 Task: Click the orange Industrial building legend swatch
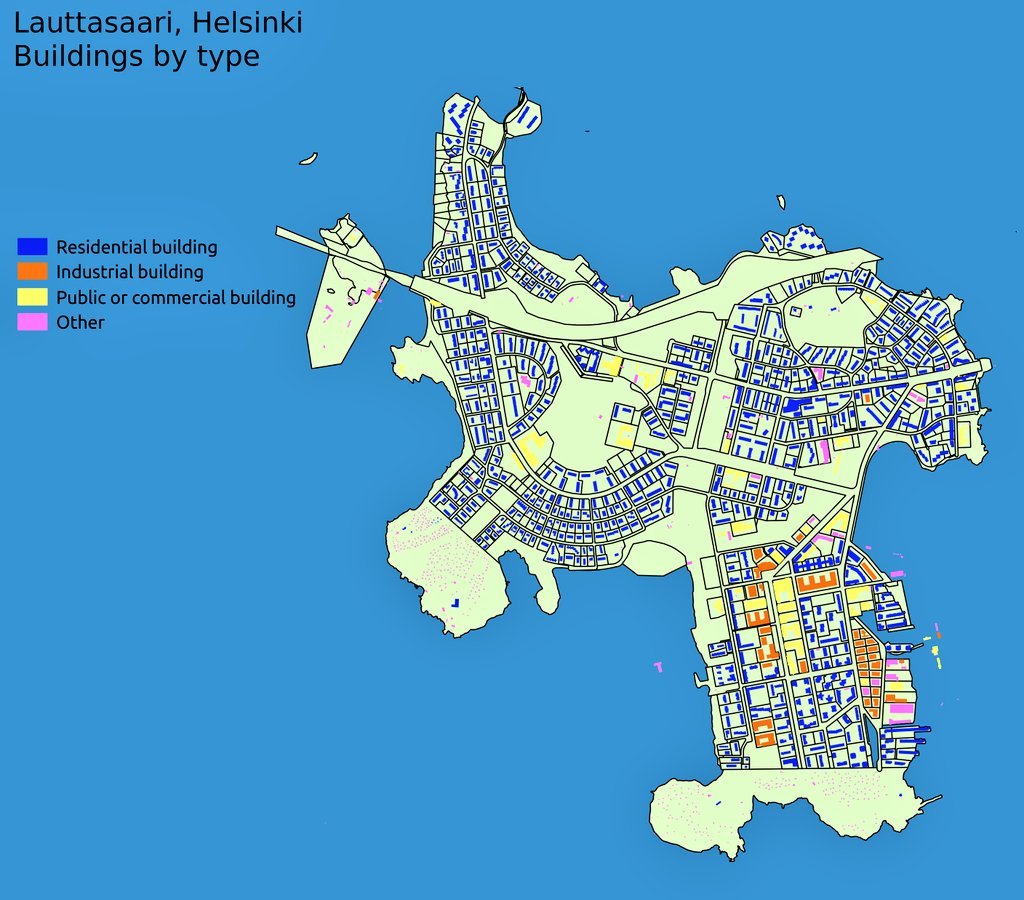click(x=32, y=271)
